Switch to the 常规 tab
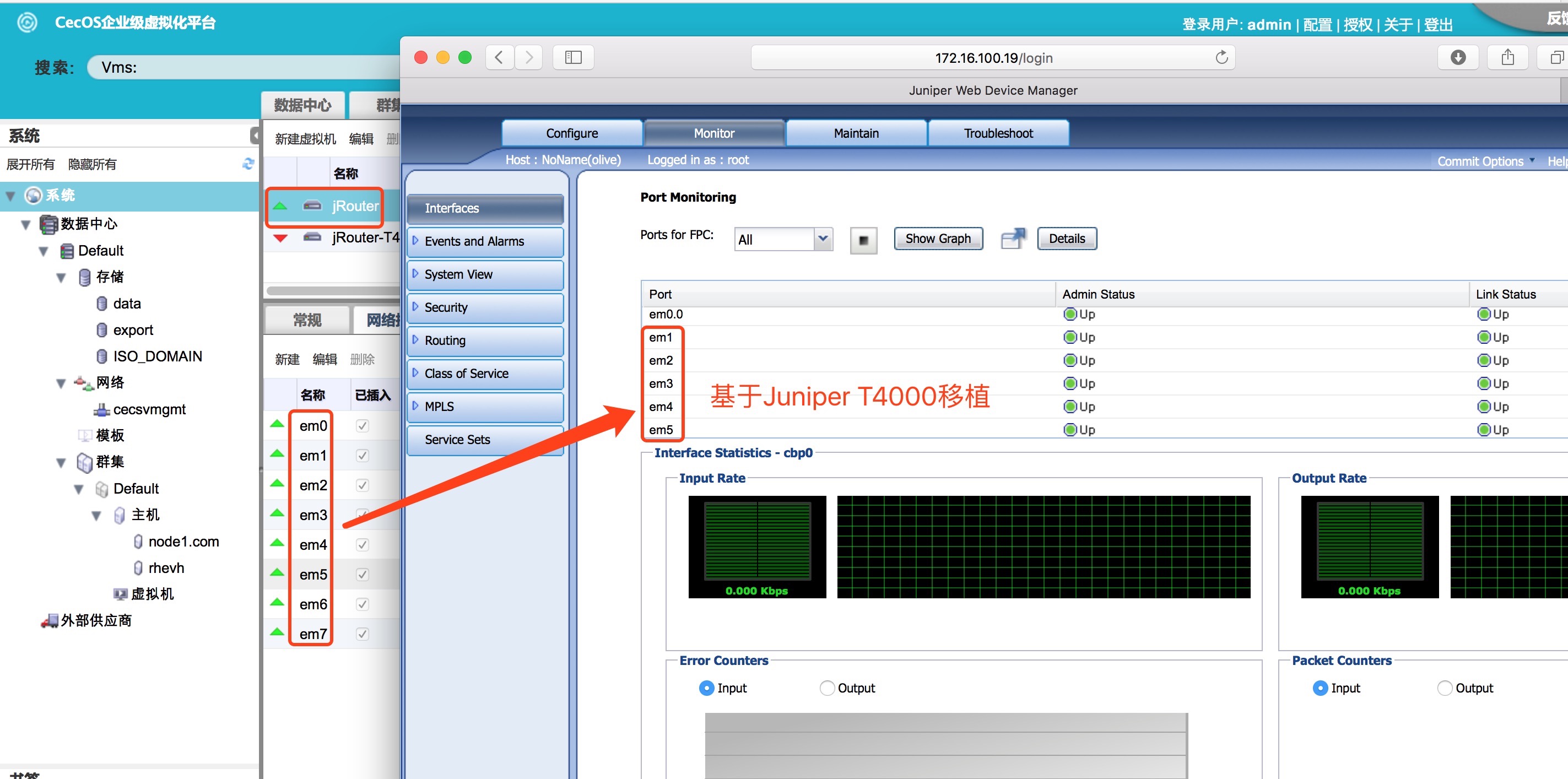 point(307,320)
